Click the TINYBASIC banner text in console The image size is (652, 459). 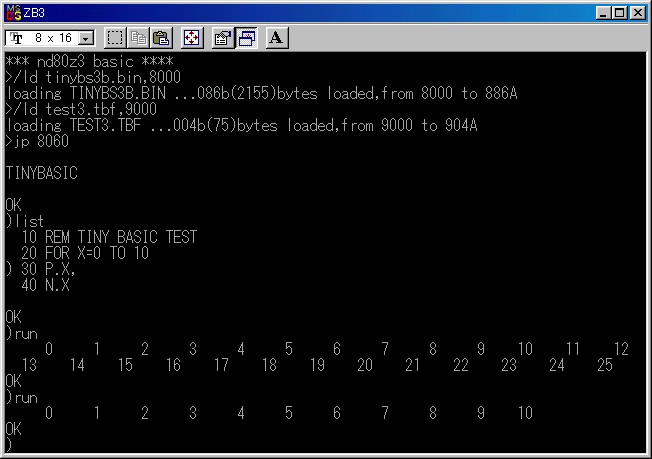41,173
